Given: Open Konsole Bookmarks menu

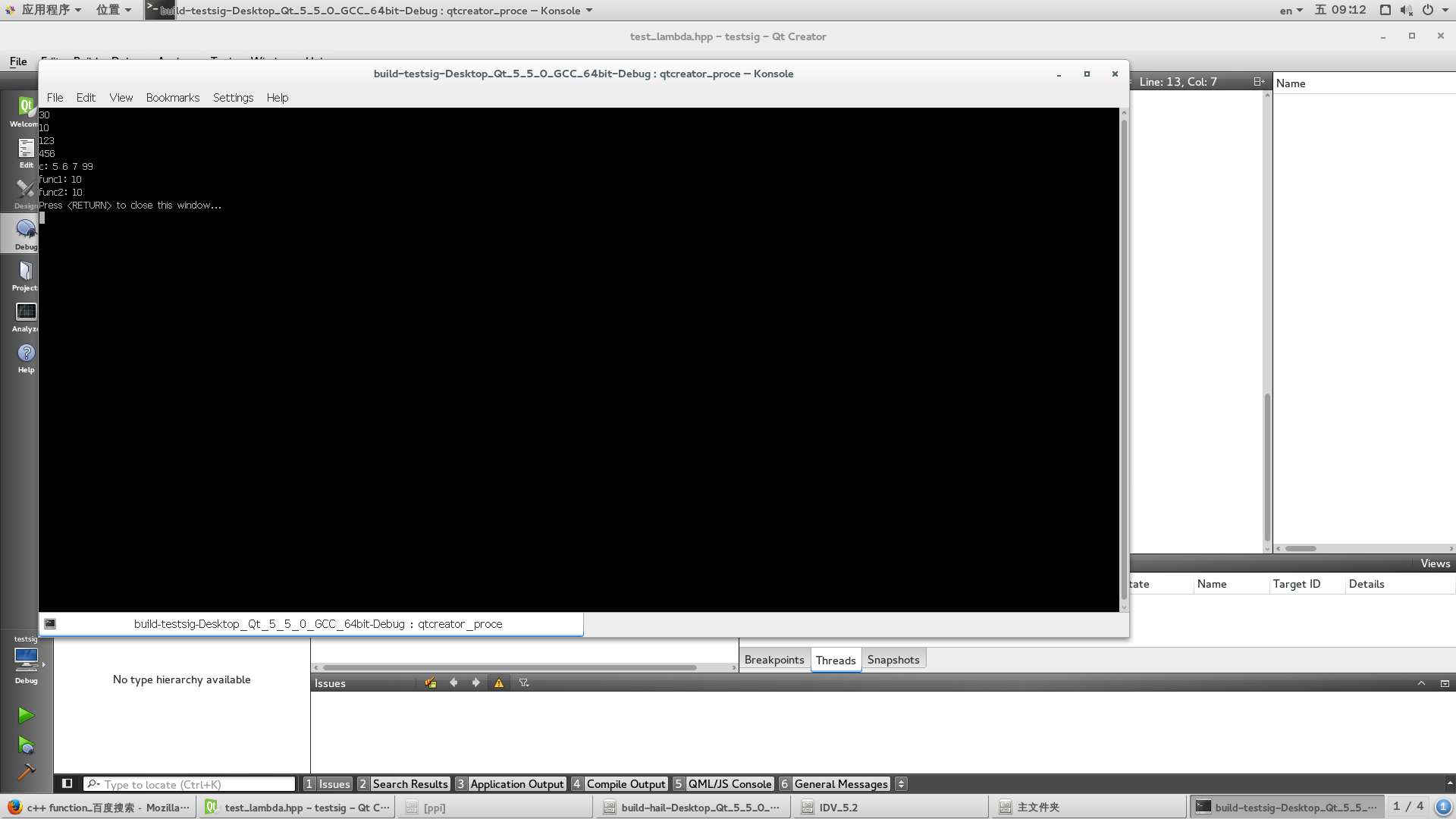Looking at the screenshot, I should [173, 98].
